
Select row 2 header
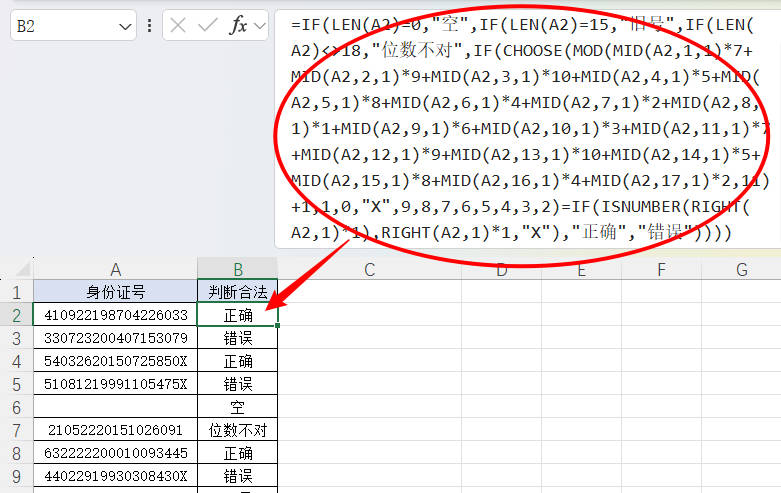(16, 315)
